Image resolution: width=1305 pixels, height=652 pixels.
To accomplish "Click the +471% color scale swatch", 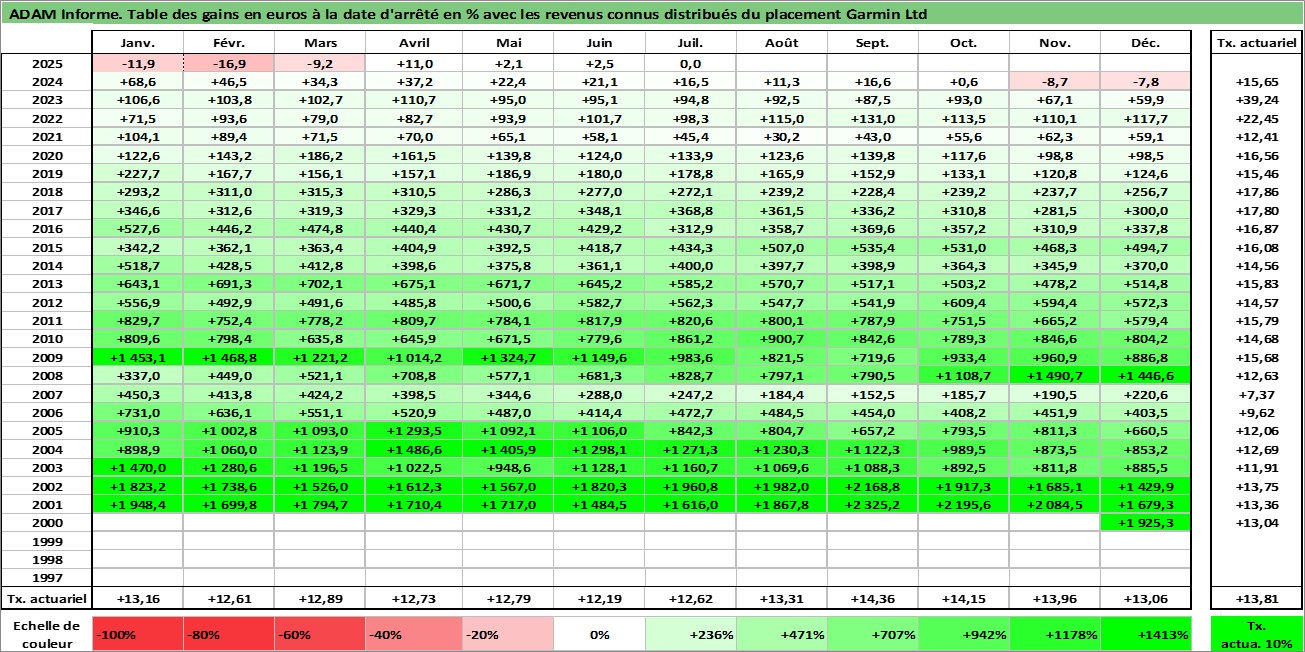I will (783, 634).
